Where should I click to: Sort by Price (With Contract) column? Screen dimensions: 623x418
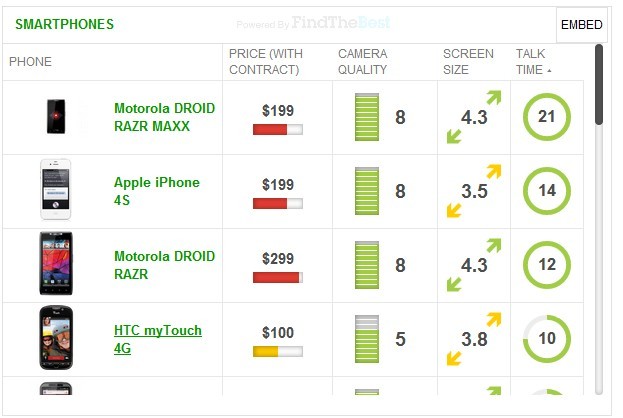pos(264,61)
